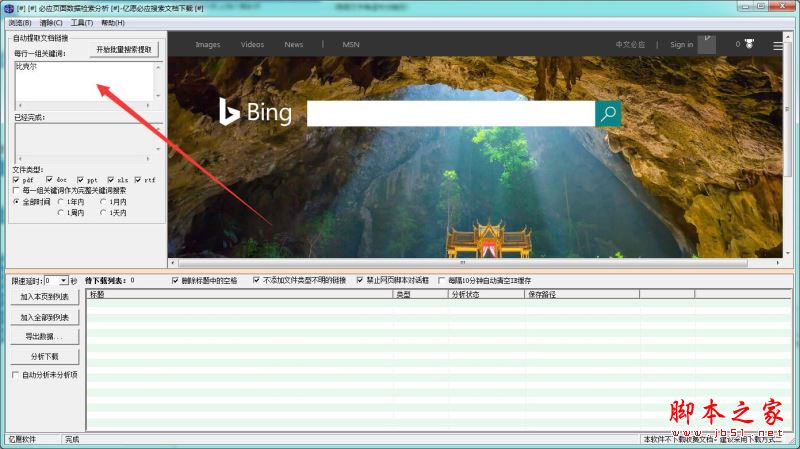This screenshot has height=449, width=800.
Task: Click 开始批量搜索提取 button
Action: click(124, 49)
